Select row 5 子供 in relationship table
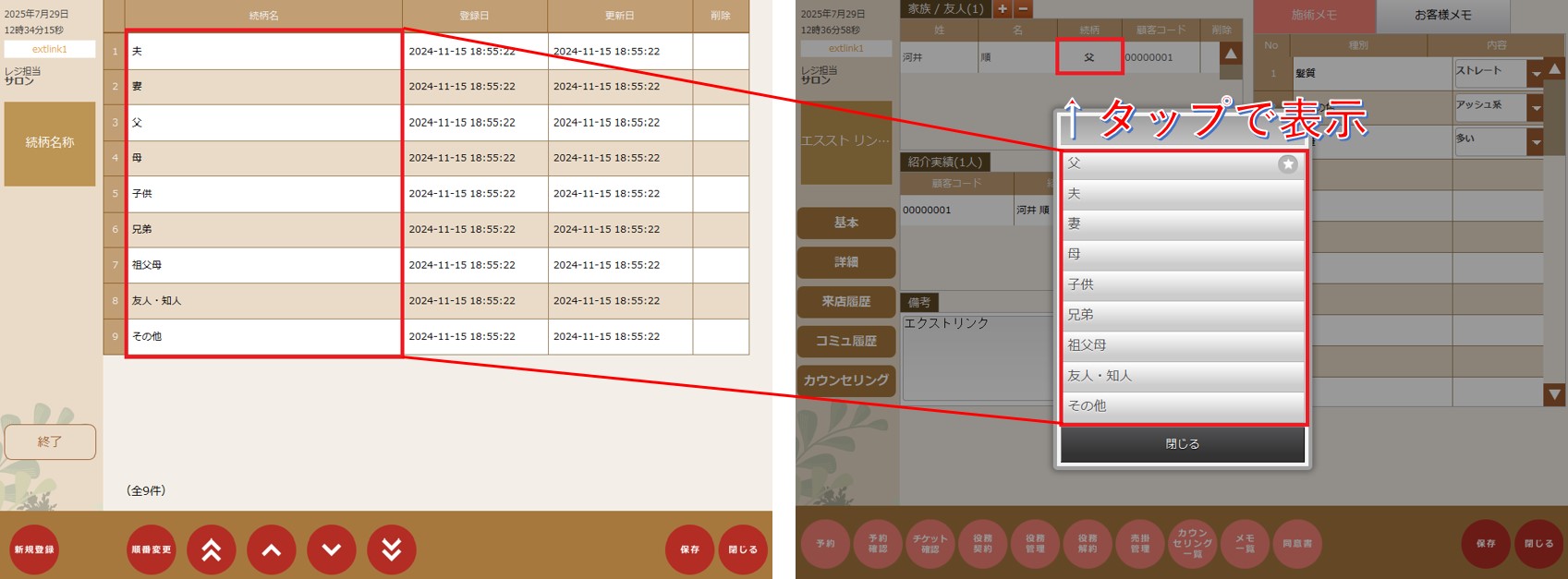The width and height of the screenshot is (1568, 579). pyautogui.click(x=426, y=194)
